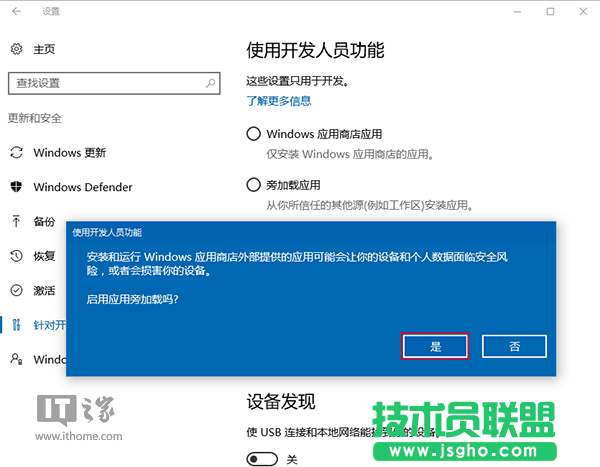Click the text 仅安装 Windows 应用商店的应用。
600x467 pixels.
(350, 154)
